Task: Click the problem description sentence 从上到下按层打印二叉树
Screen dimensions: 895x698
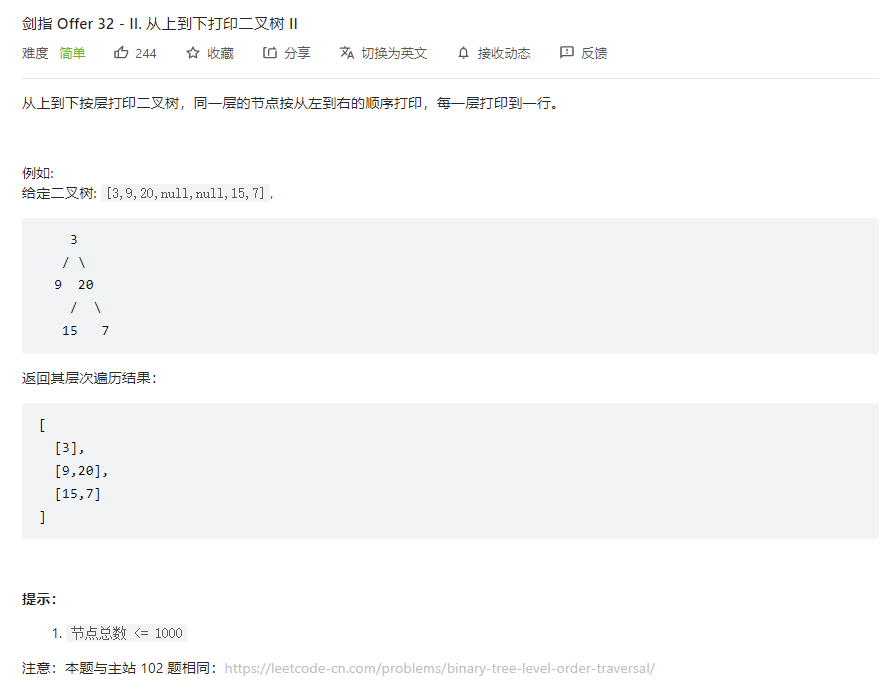Action: coord(291,103)
